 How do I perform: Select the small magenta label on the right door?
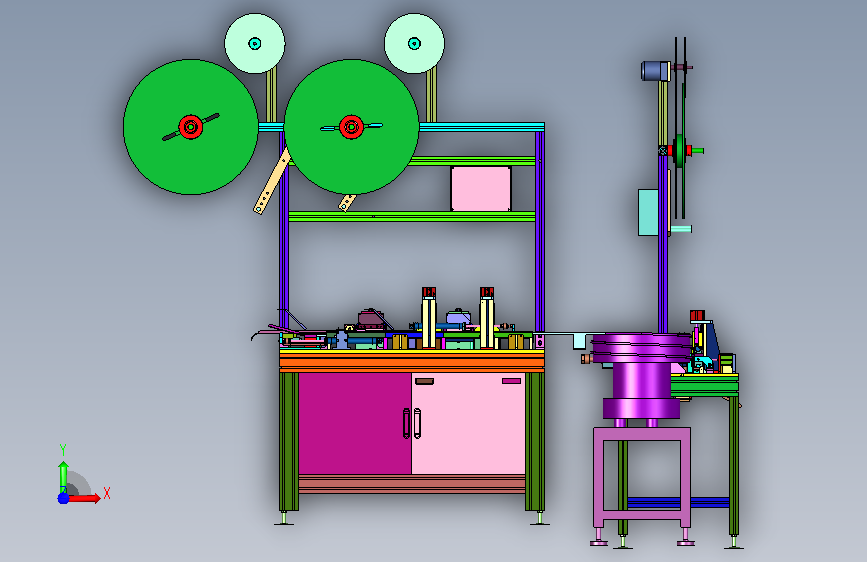tap(511, 381)
